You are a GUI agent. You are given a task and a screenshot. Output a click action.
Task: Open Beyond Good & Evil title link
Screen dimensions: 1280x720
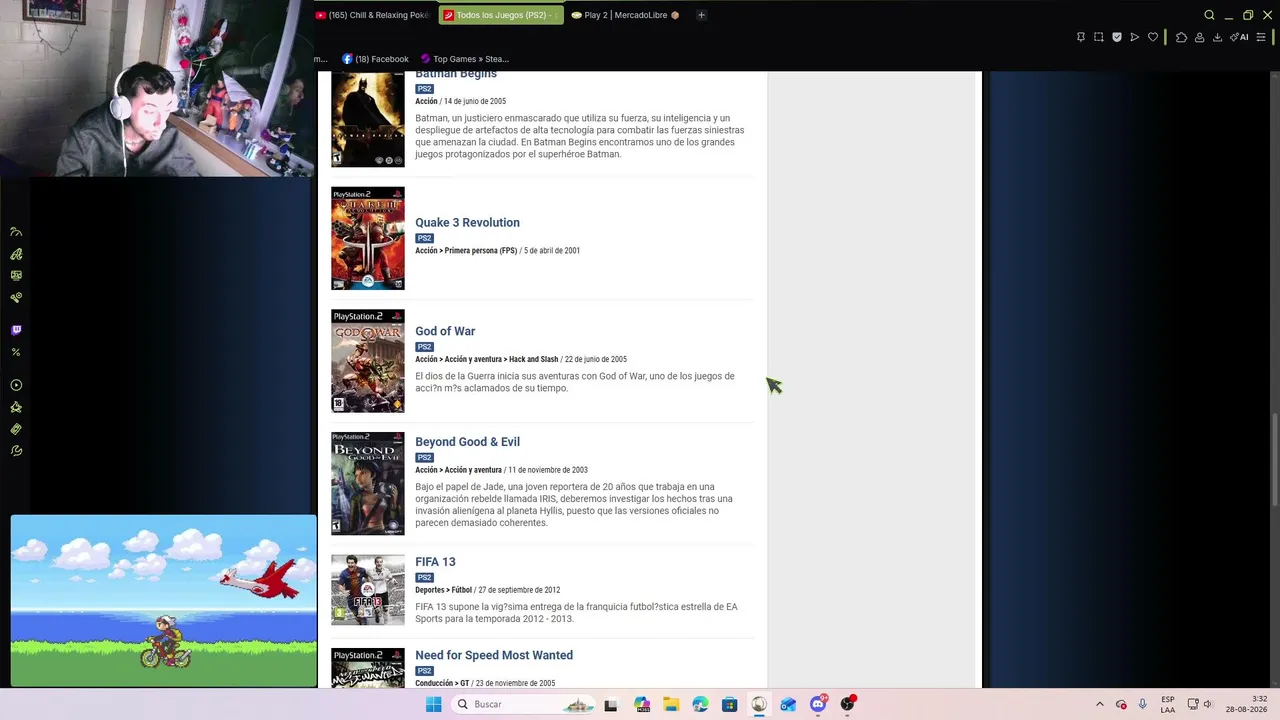467,442
